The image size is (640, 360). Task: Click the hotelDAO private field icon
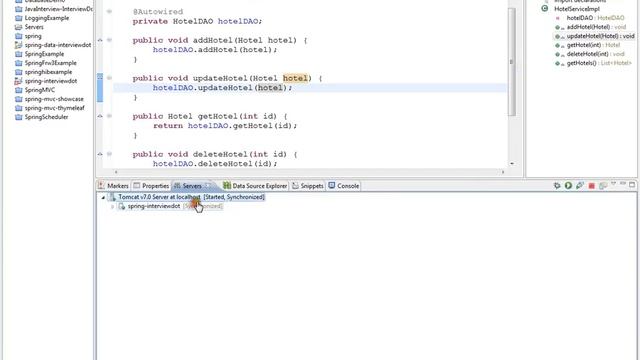tap(558, 18)
